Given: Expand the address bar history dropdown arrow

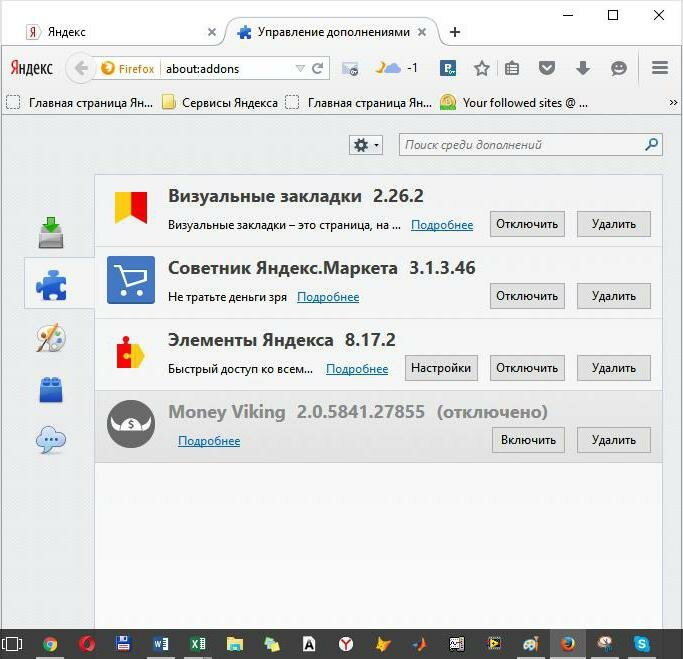Looking at the screenshot, I should pos(300,68).
